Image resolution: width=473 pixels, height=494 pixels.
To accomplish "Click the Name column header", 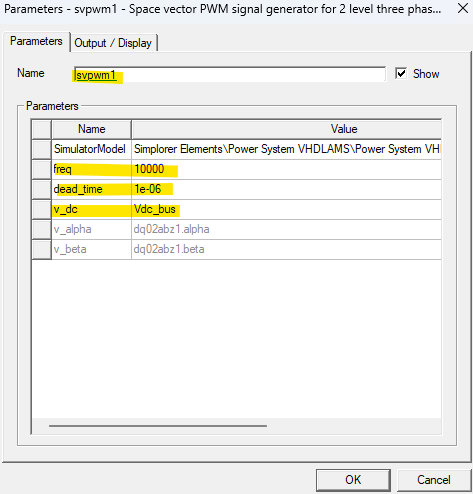I will click(x=92, y=129).
